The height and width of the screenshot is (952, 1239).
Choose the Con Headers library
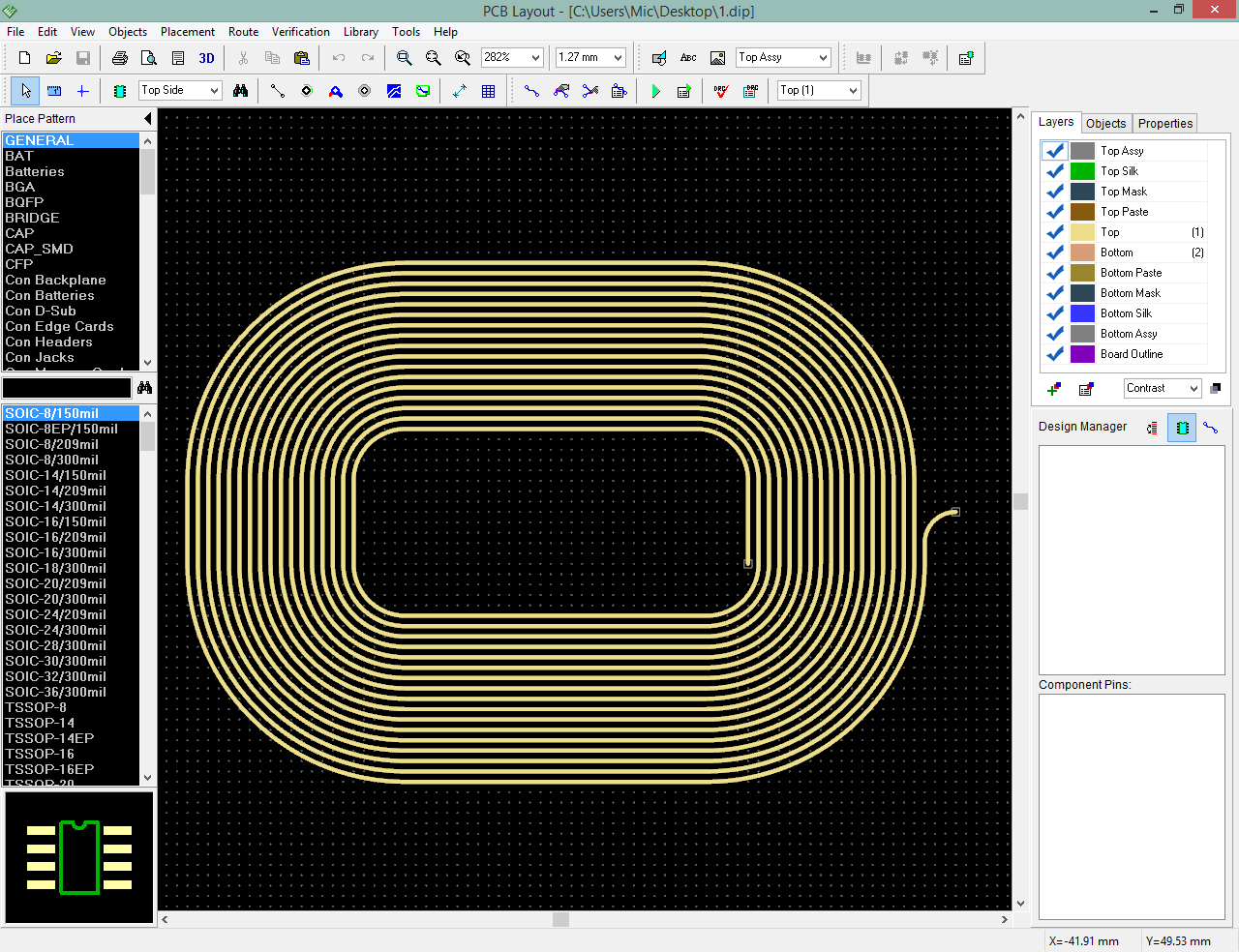pos(48,342)
